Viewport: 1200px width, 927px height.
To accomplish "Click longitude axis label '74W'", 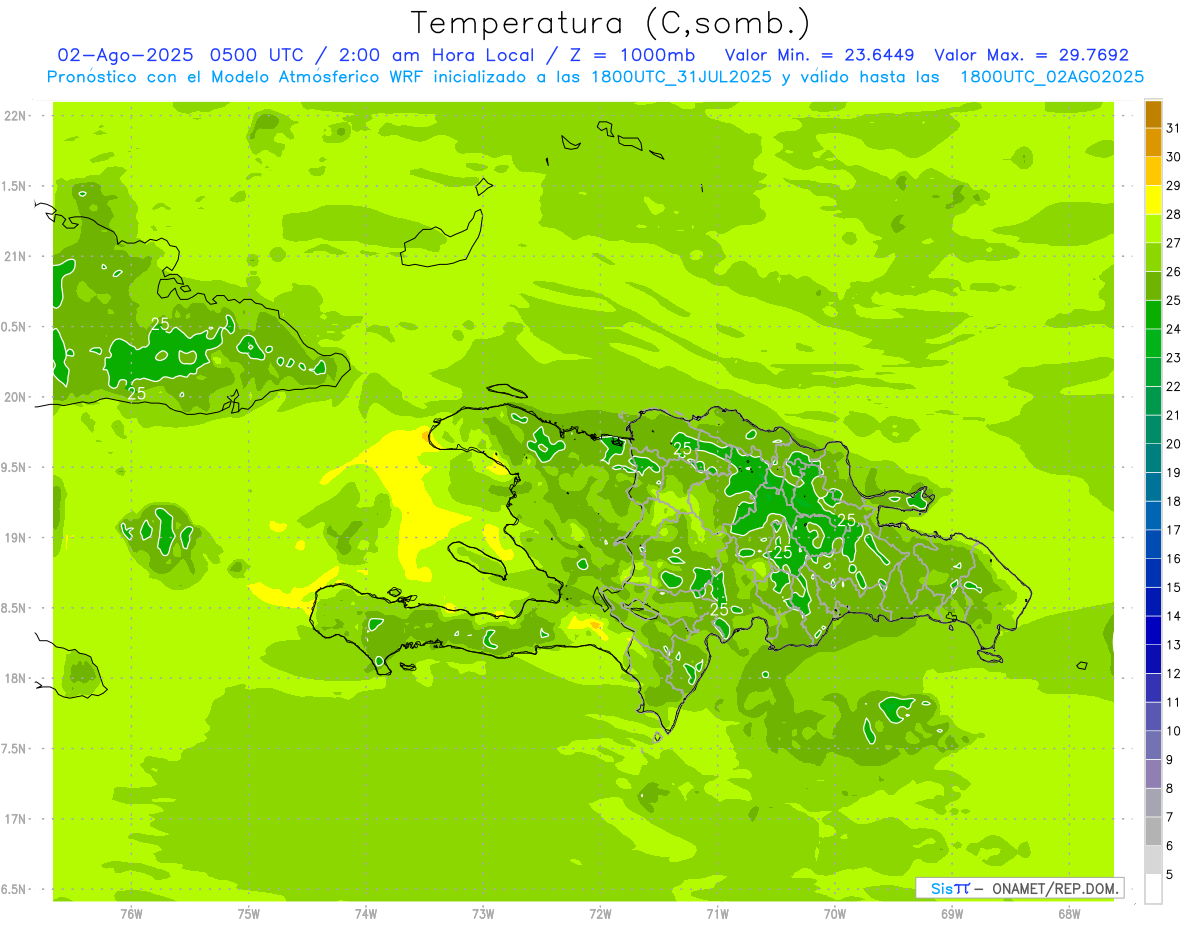I will point(366,914).
